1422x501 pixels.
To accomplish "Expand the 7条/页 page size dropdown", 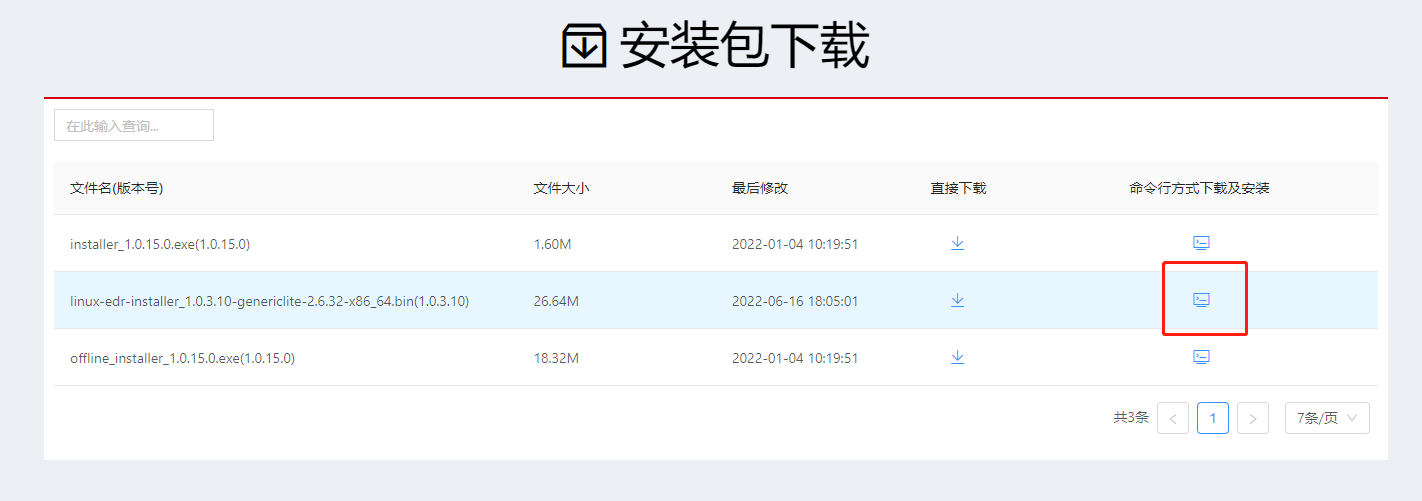I will (x=1326, y=418).
